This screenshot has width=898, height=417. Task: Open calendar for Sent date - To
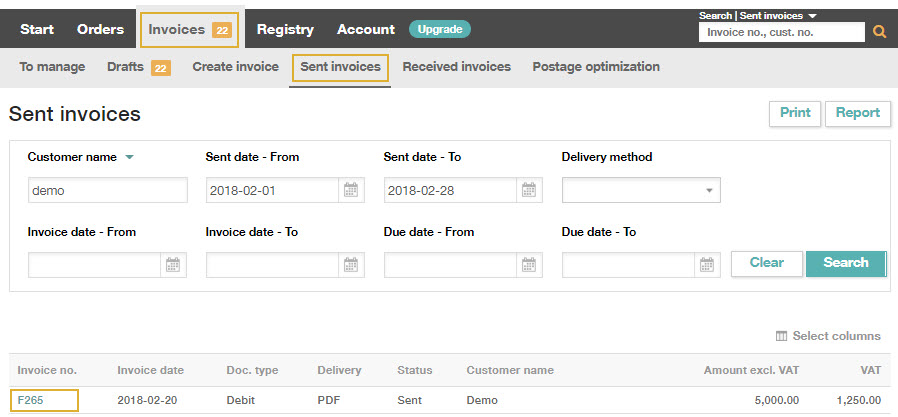tap(529, 190)
